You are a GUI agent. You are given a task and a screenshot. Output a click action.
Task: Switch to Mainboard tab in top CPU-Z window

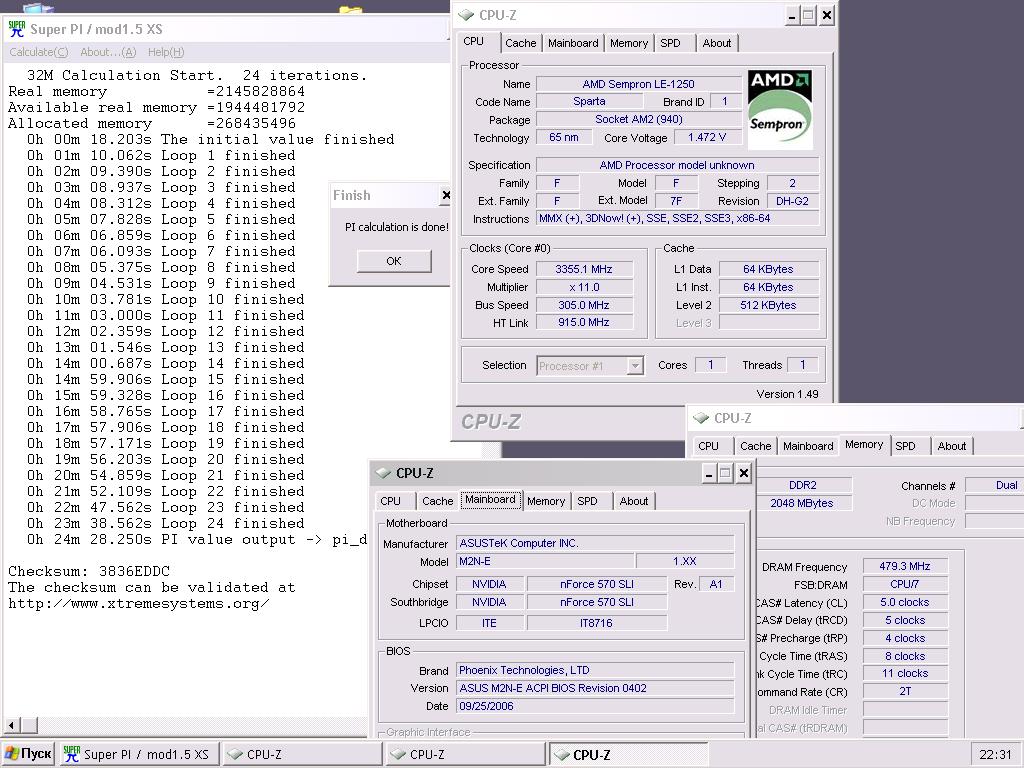[573, 43]
